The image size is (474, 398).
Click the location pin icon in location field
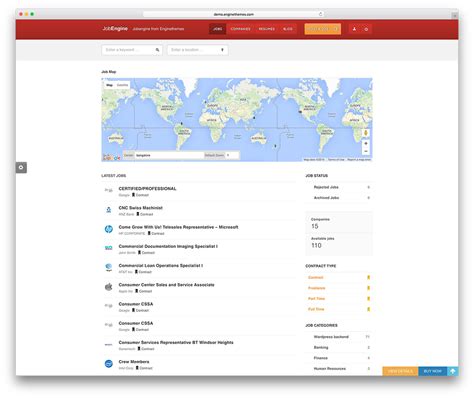(x=222, y=50)
